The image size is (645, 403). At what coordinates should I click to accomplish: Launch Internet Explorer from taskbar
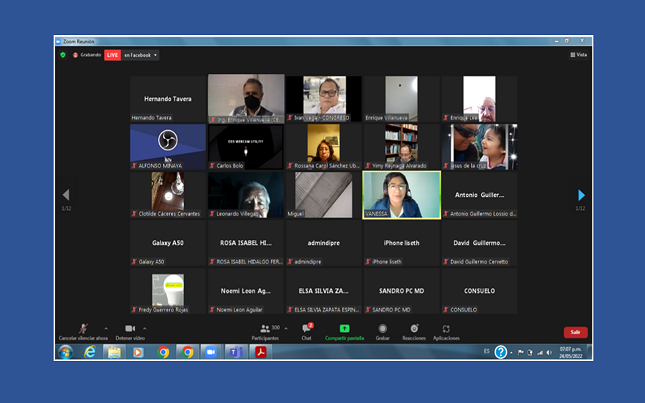pos(89,352)
